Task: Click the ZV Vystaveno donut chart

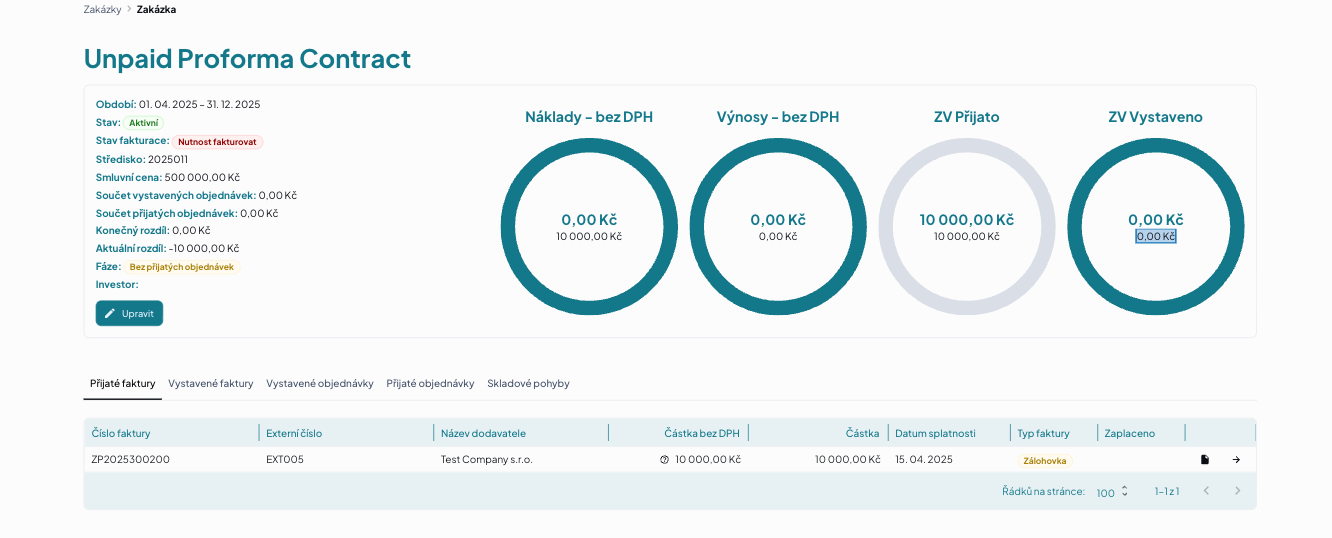Action: (x=1156, y=227)
